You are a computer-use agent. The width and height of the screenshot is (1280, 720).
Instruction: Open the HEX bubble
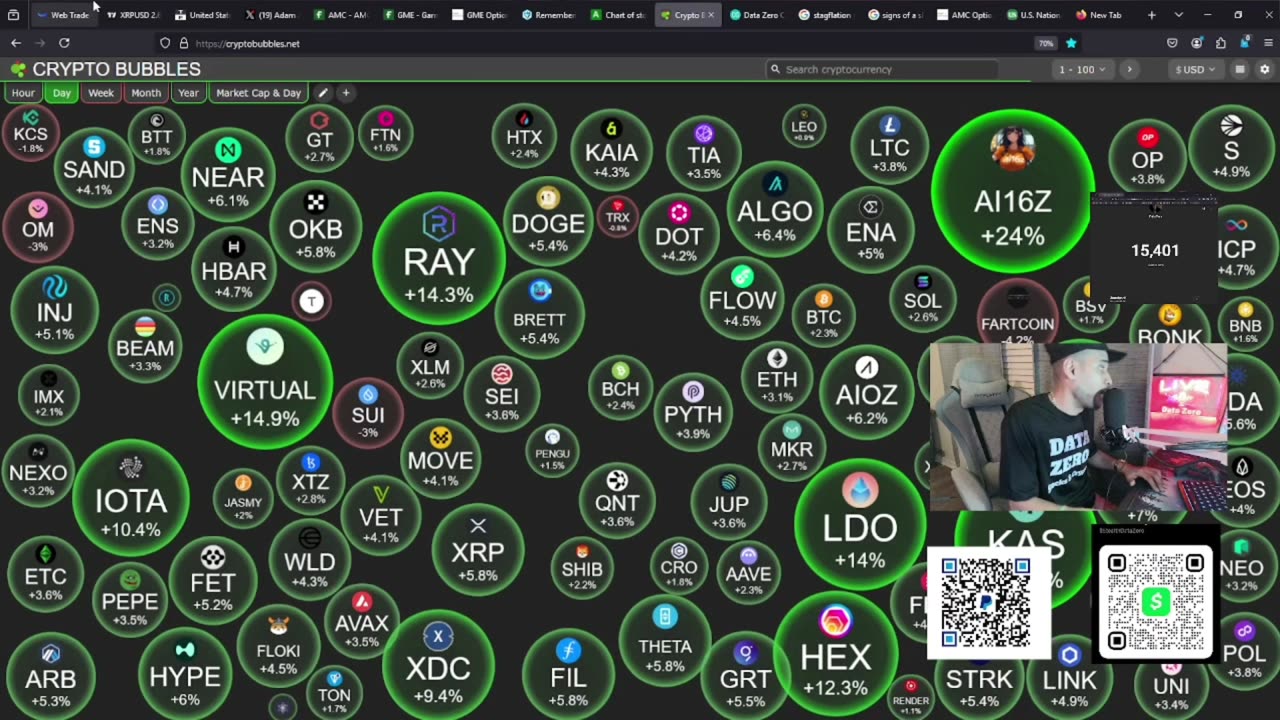coord(836,655)
